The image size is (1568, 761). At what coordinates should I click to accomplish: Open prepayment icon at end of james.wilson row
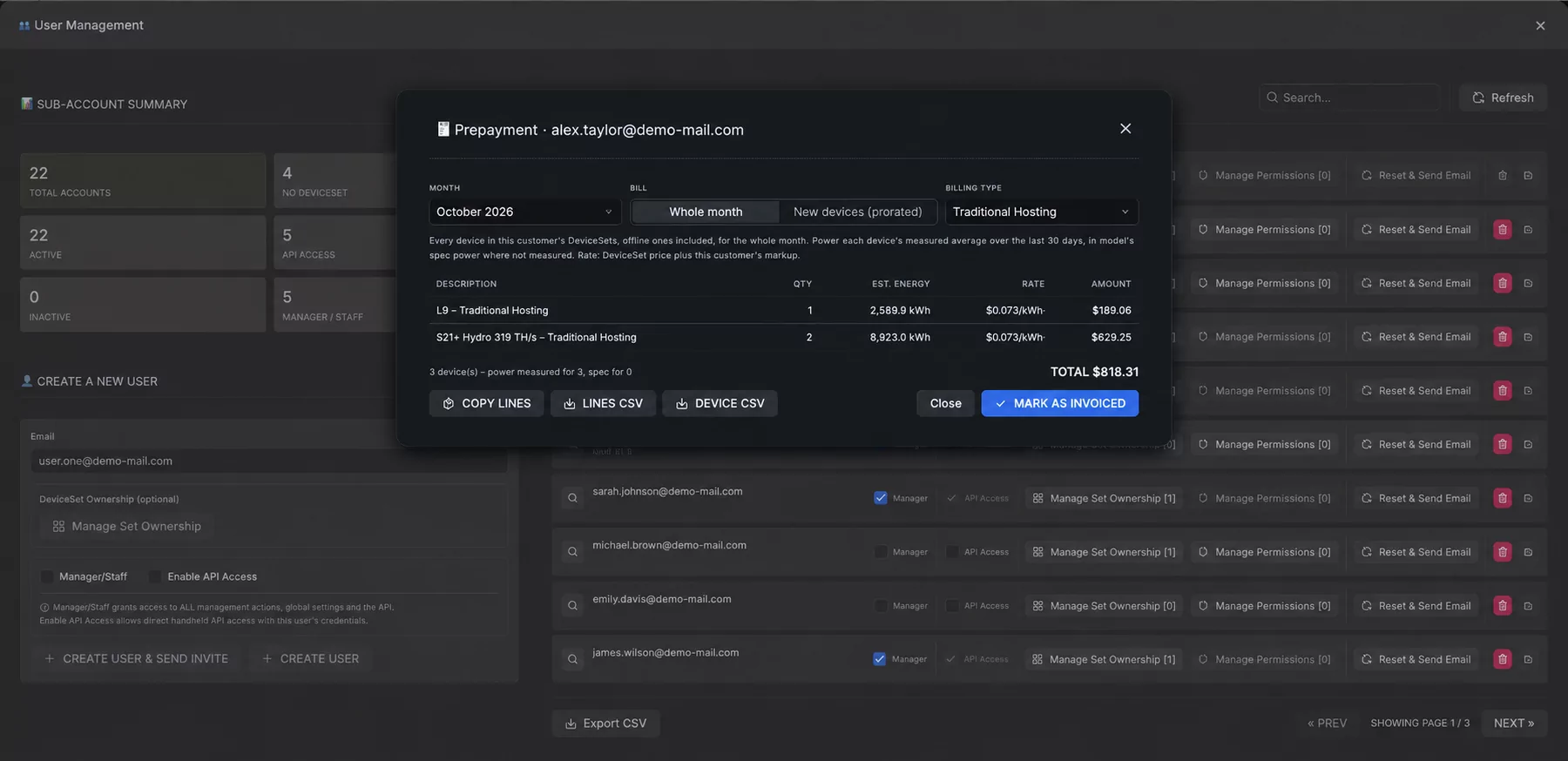pyautogui.click(x=1528, y=659)
